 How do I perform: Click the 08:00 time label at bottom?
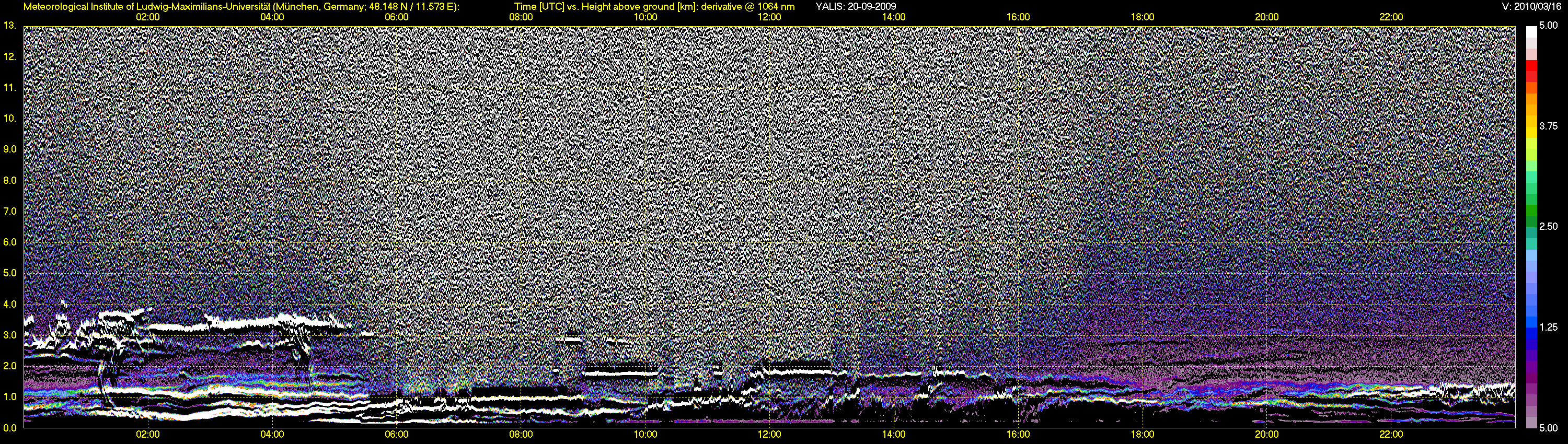(x=521, y=434)
